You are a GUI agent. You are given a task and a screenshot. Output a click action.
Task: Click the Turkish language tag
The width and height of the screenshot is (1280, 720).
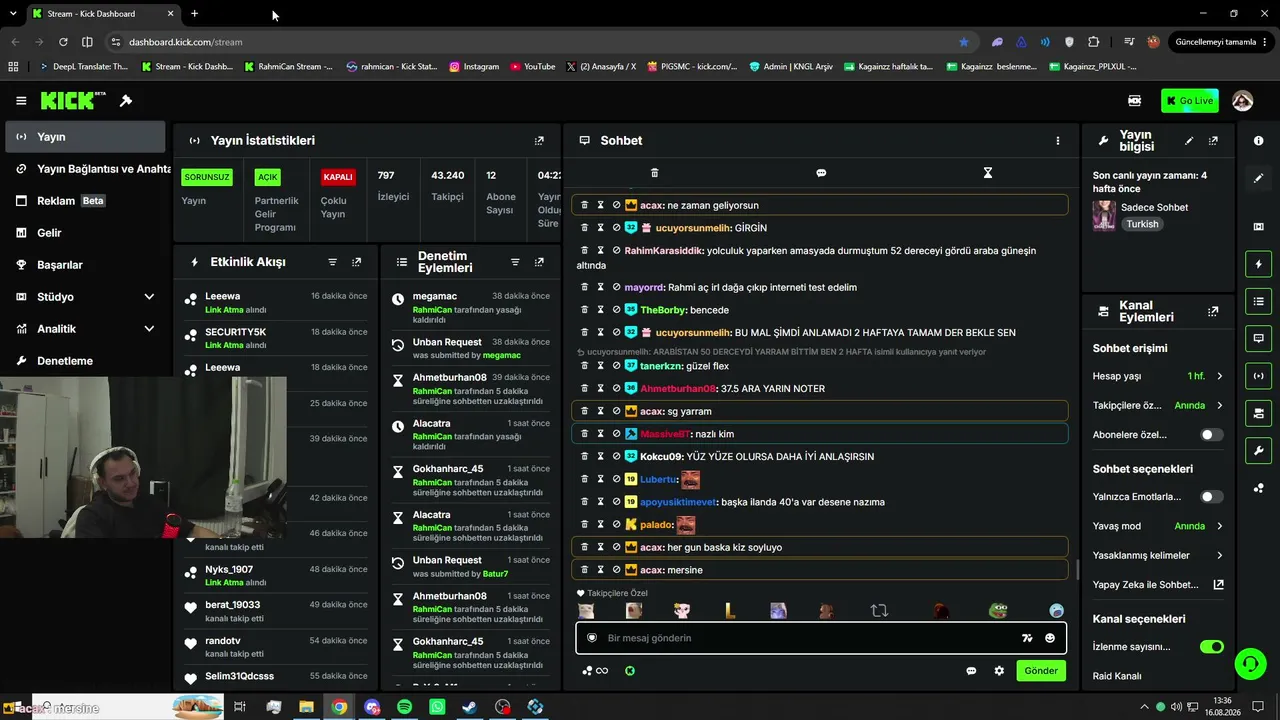[x=1142, y=224]
